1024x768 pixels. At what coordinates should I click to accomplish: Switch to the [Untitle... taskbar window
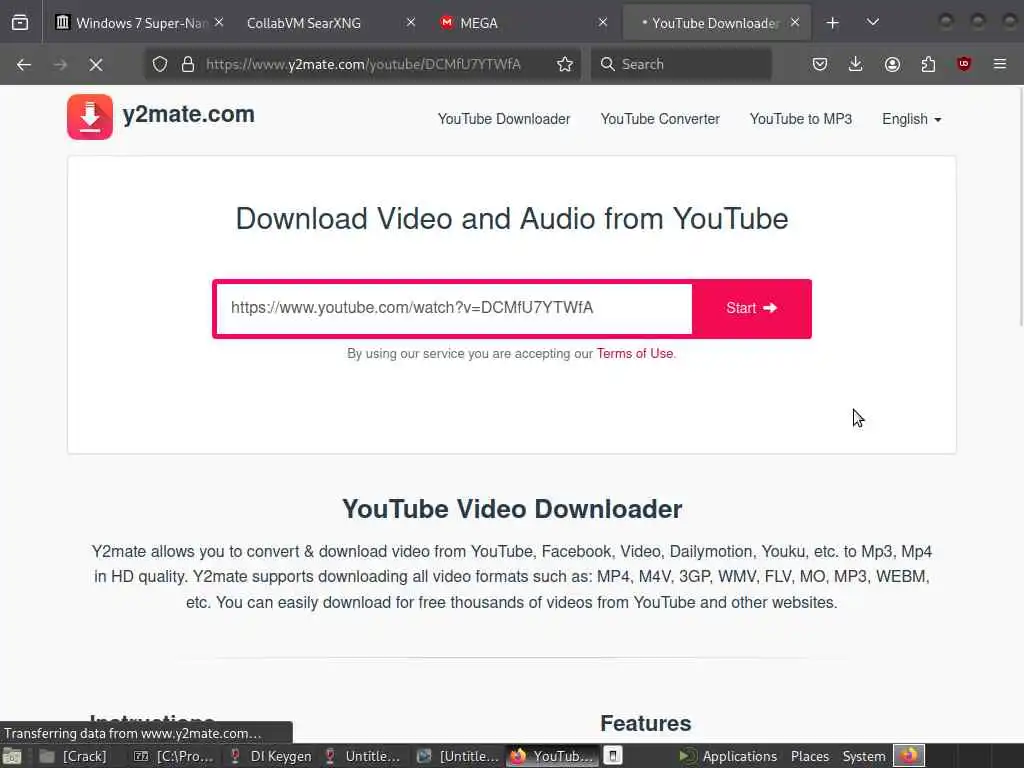(458, 756)
